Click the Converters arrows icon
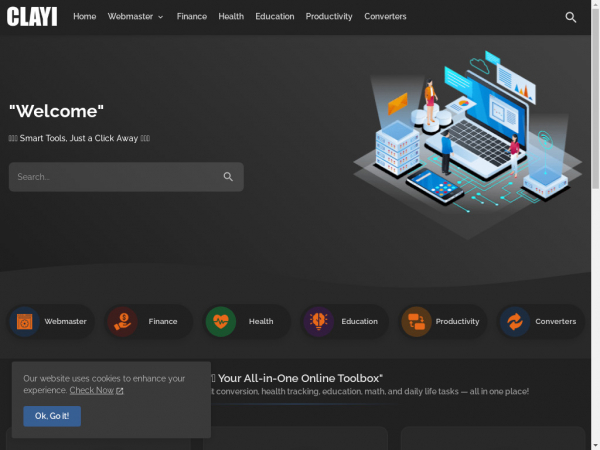Viewport: 600px width, 450px height. pos(515,321)
